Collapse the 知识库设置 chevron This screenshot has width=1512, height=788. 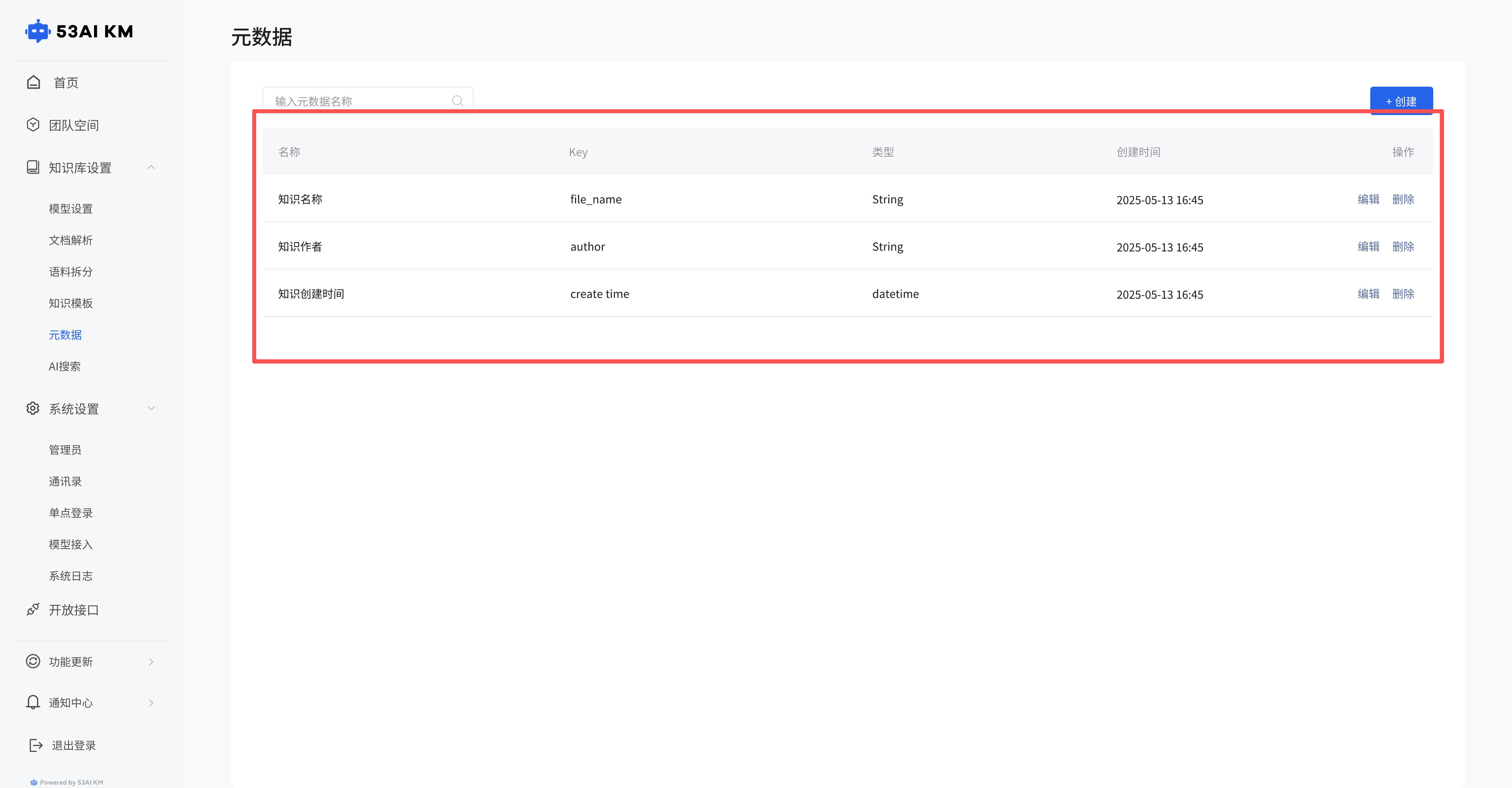(151, 167)
